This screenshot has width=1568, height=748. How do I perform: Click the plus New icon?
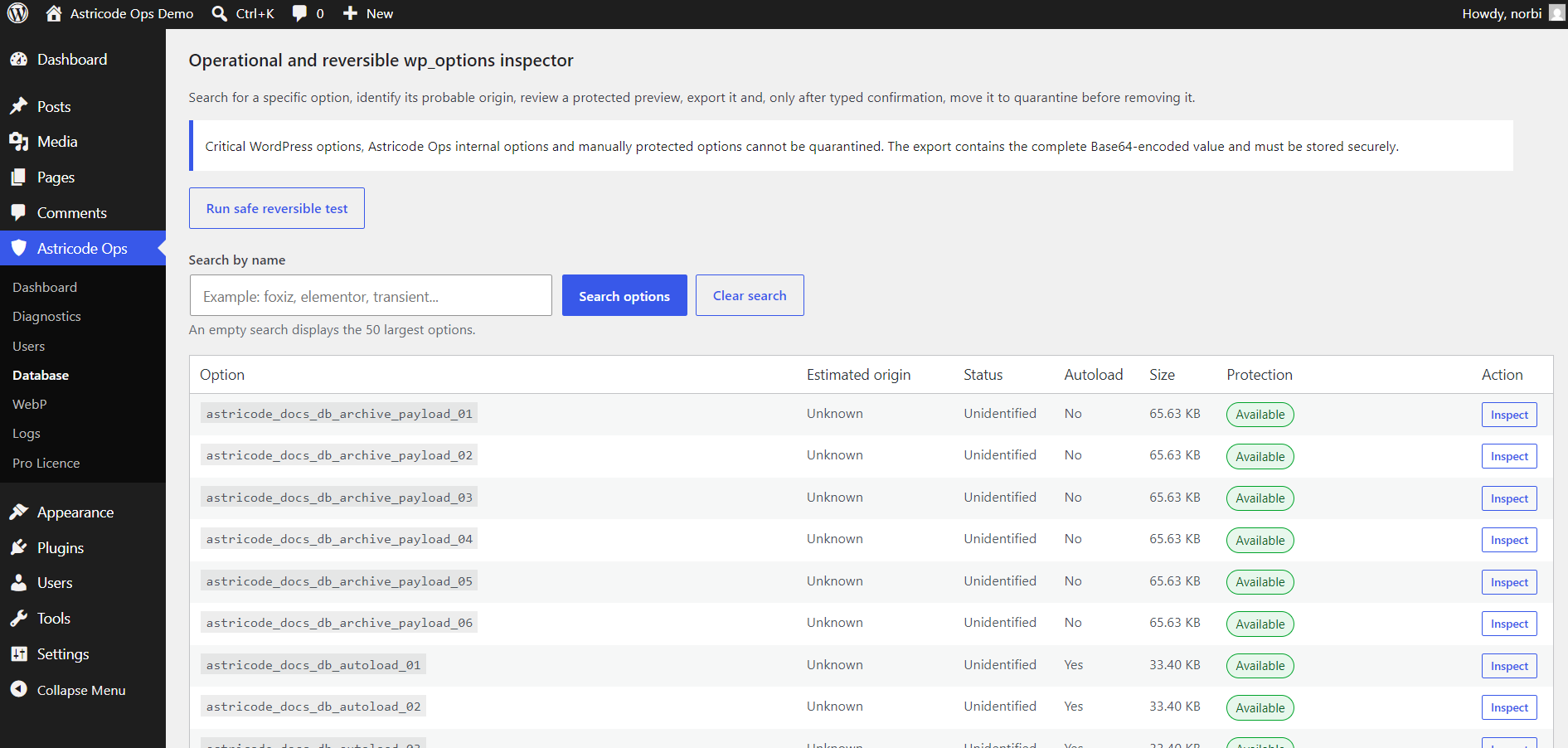point(350,13)
